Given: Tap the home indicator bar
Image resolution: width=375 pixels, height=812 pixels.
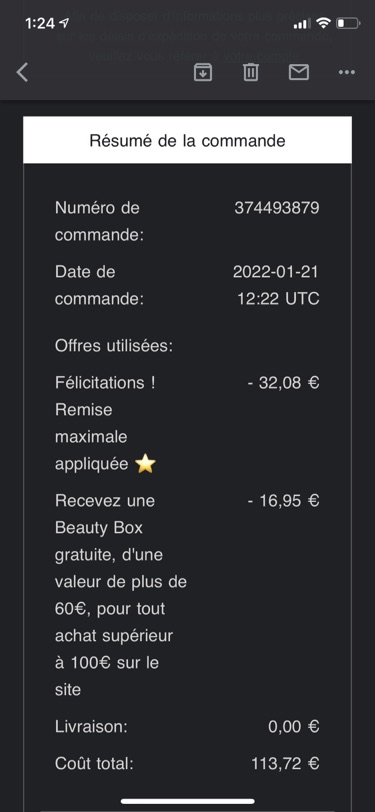Looking at the screenshot, I should (x=188, y=801).
